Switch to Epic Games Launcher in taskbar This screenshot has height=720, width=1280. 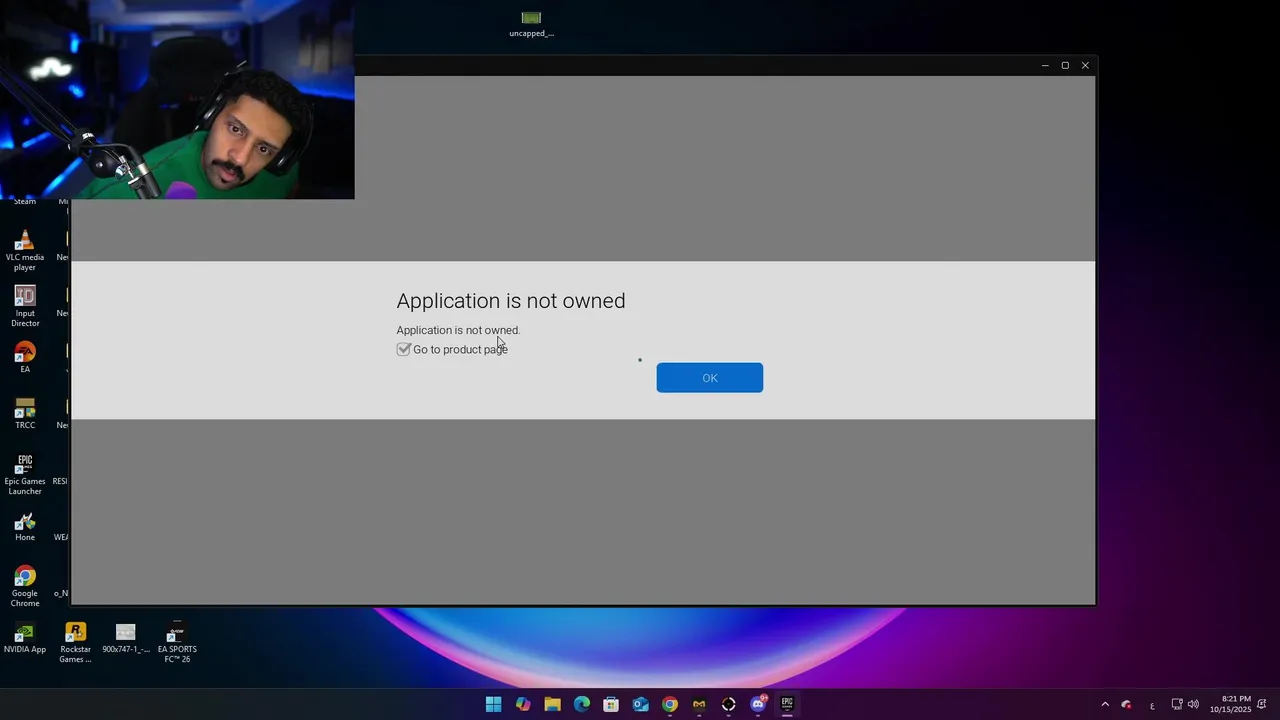(x=787, y=704)
